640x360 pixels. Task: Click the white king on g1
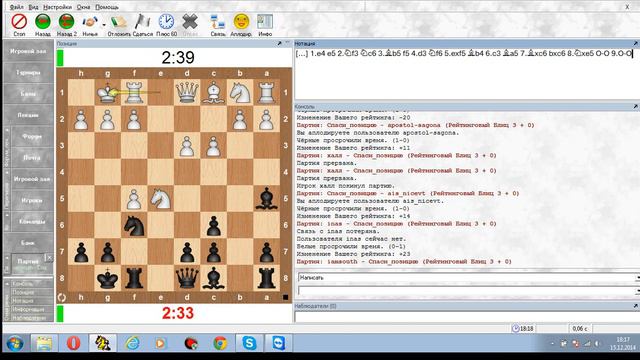pos(107,93)
